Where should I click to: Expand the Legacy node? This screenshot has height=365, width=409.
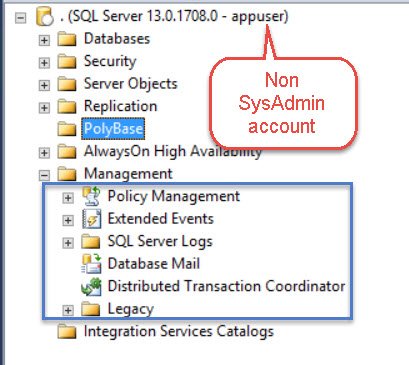click(x=68, y=310)
